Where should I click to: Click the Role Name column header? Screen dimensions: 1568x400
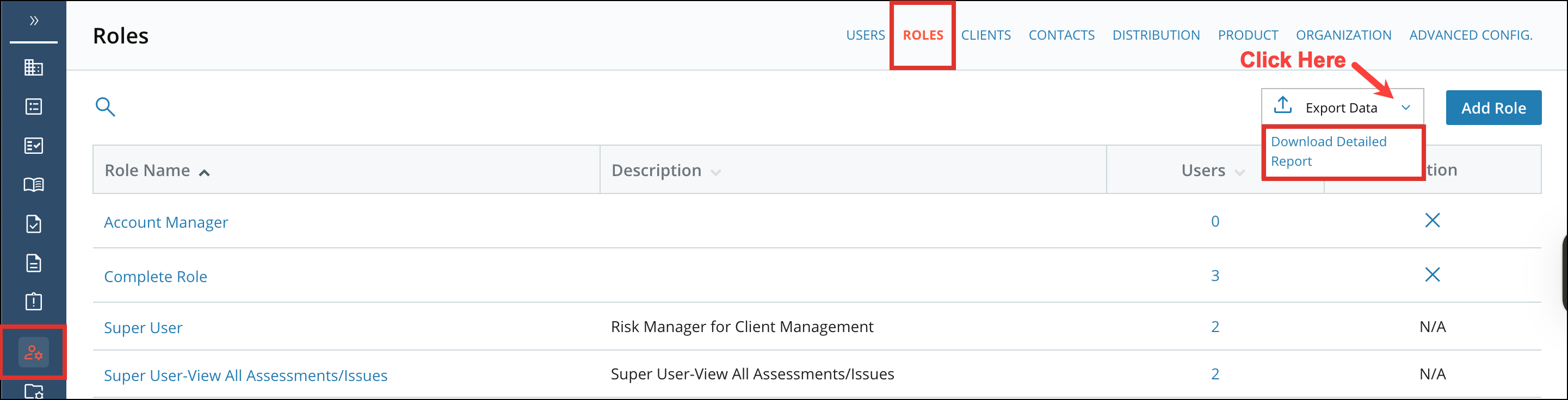147,170
